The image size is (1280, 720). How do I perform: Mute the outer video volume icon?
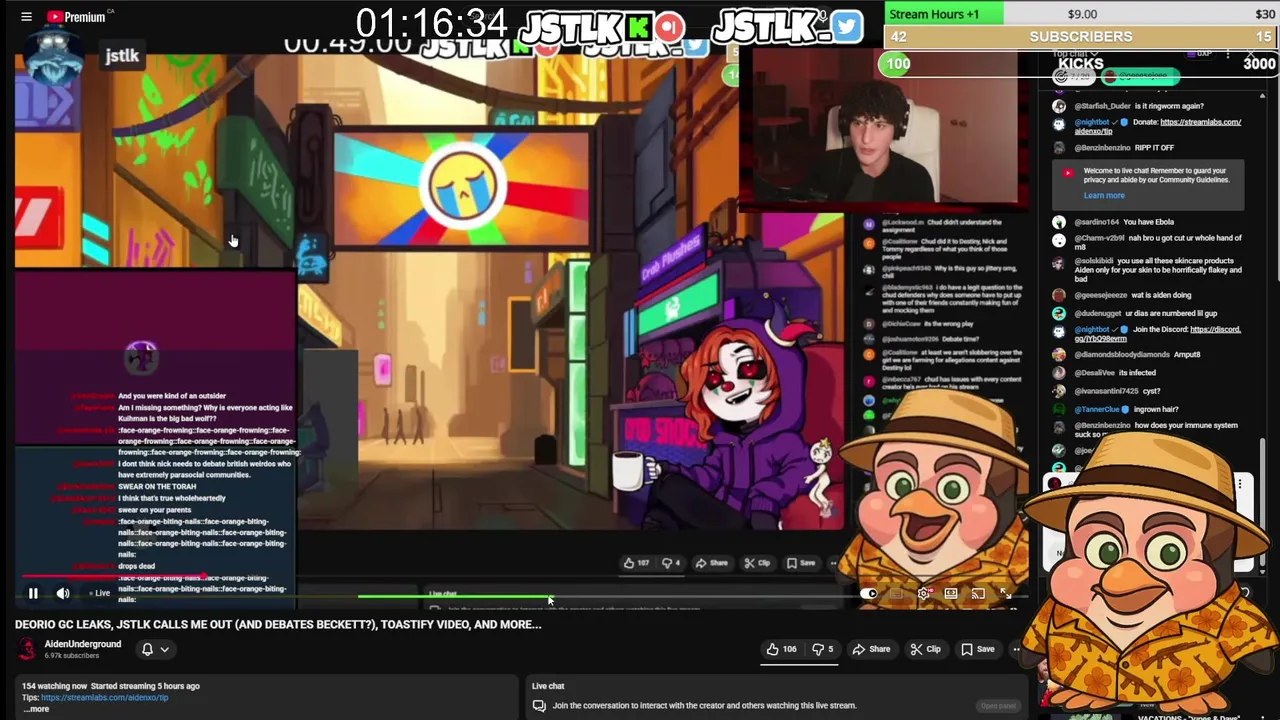click(x=63, y=593)
